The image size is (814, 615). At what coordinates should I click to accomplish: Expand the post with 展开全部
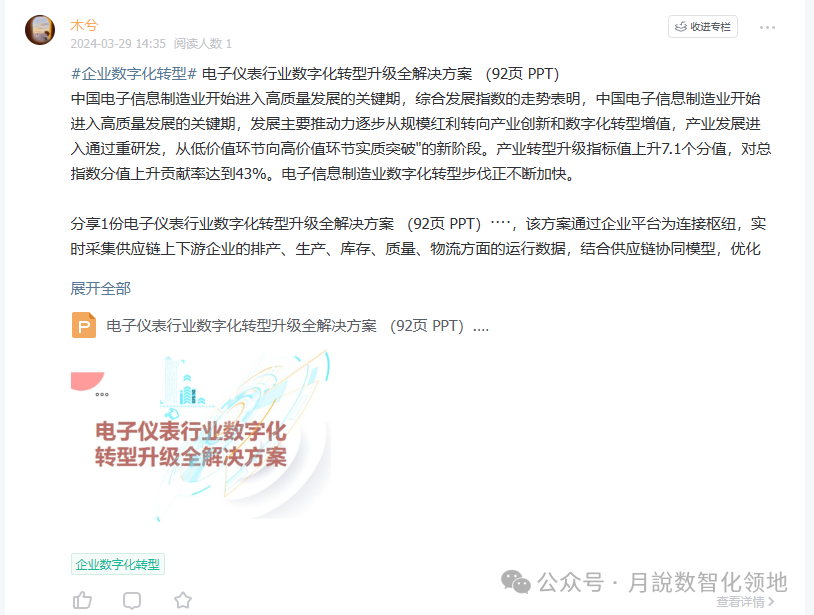point(101,289)
